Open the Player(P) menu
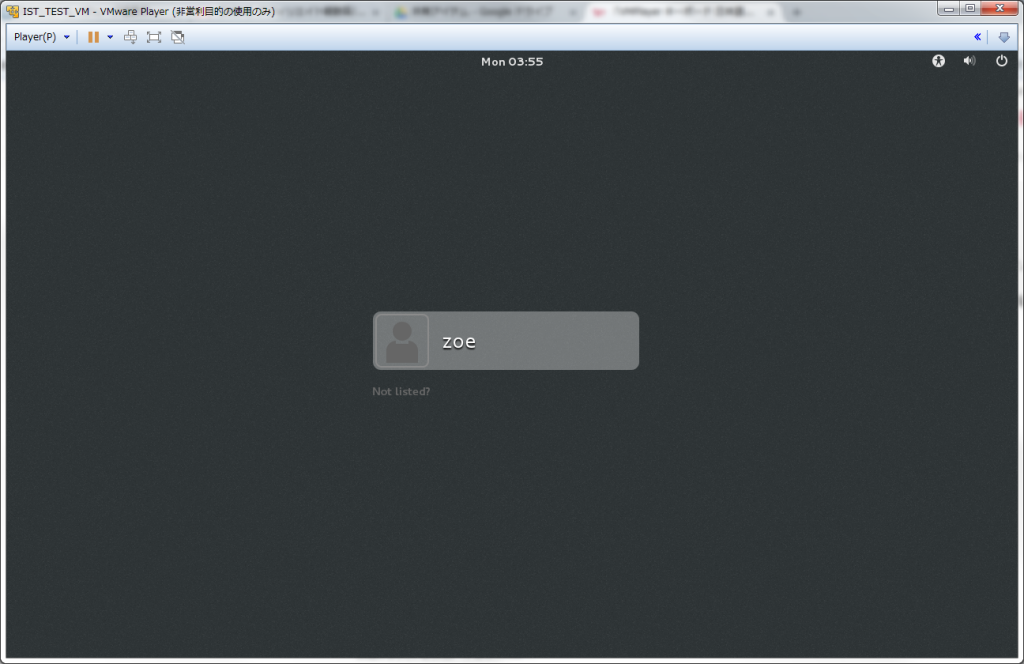Screen dimensions: 1024x664 (35, 37)
